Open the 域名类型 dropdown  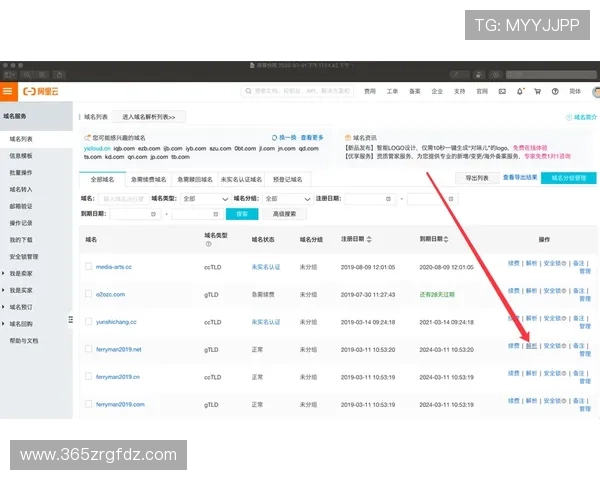[x=205, y=199]
